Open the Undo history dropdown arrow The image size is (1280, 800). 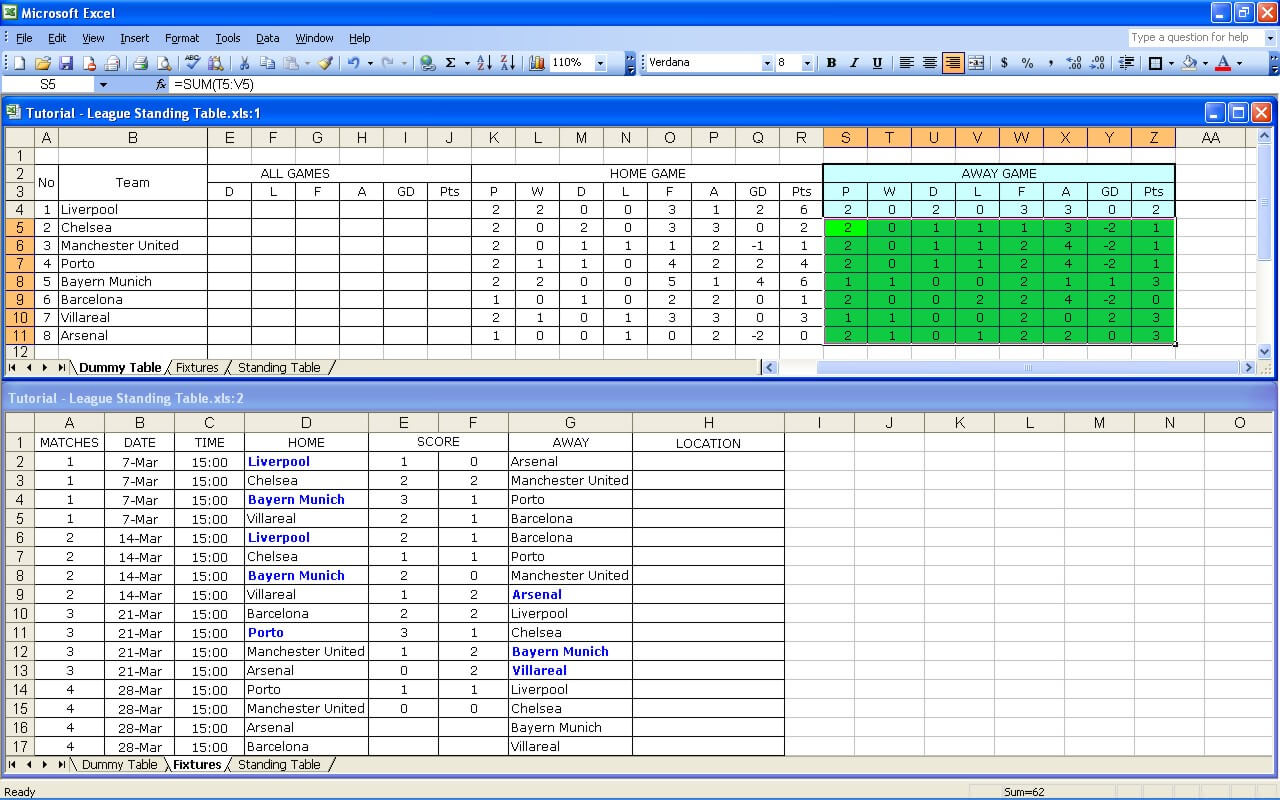coord(369,63)
